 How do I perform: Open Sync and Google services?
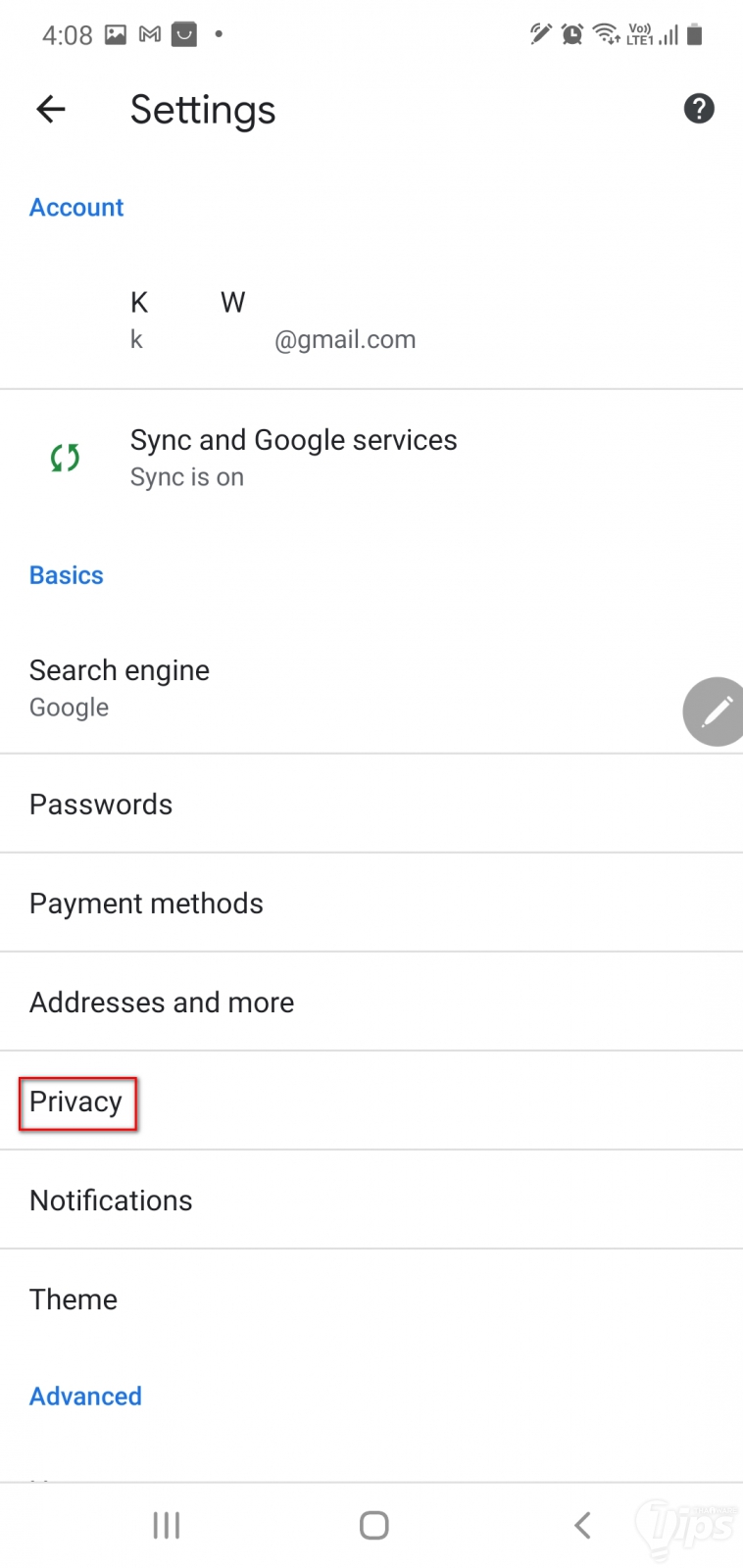(x=293, y=458)
